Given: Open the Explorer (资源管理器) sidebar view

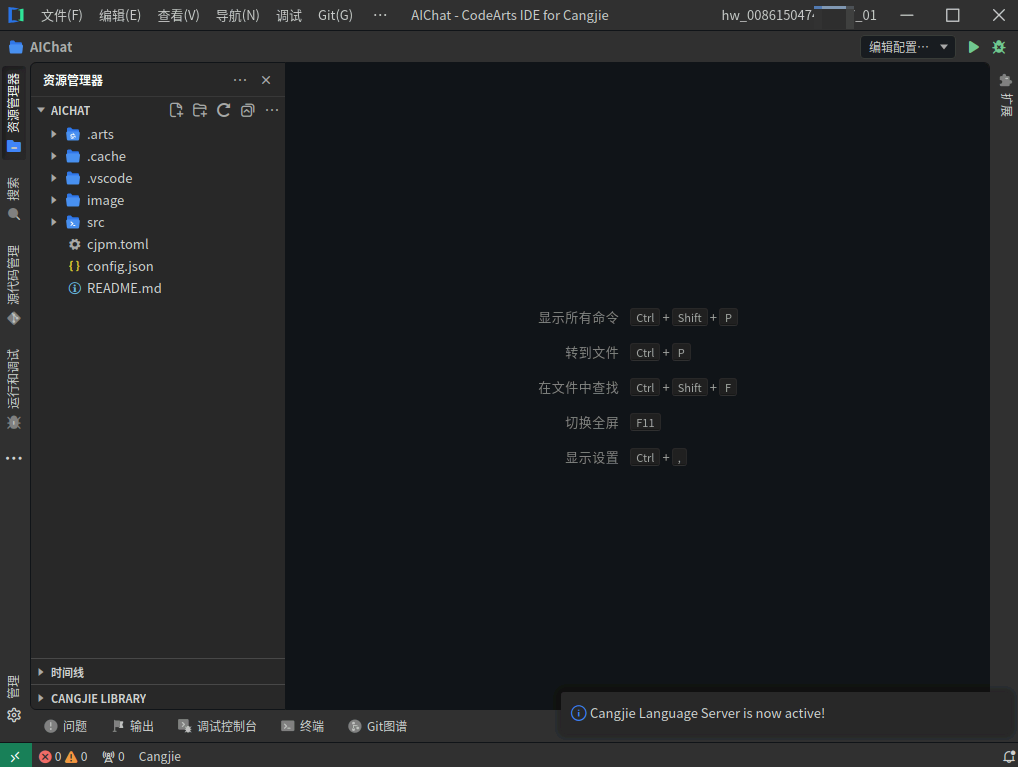Looking at the screenshot, I should click(x=14, y=112).
